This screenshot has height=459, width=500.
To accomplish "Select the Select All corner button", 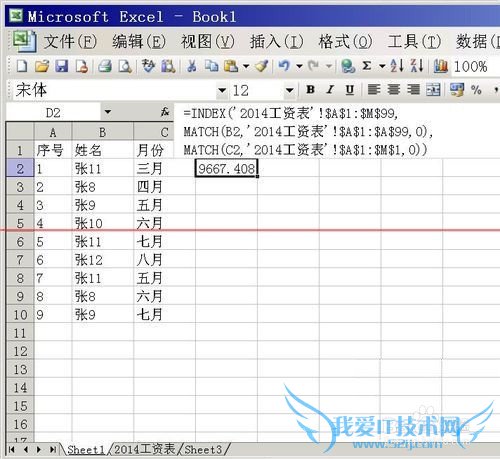I will pyautogui.click(x=20, y=131).
